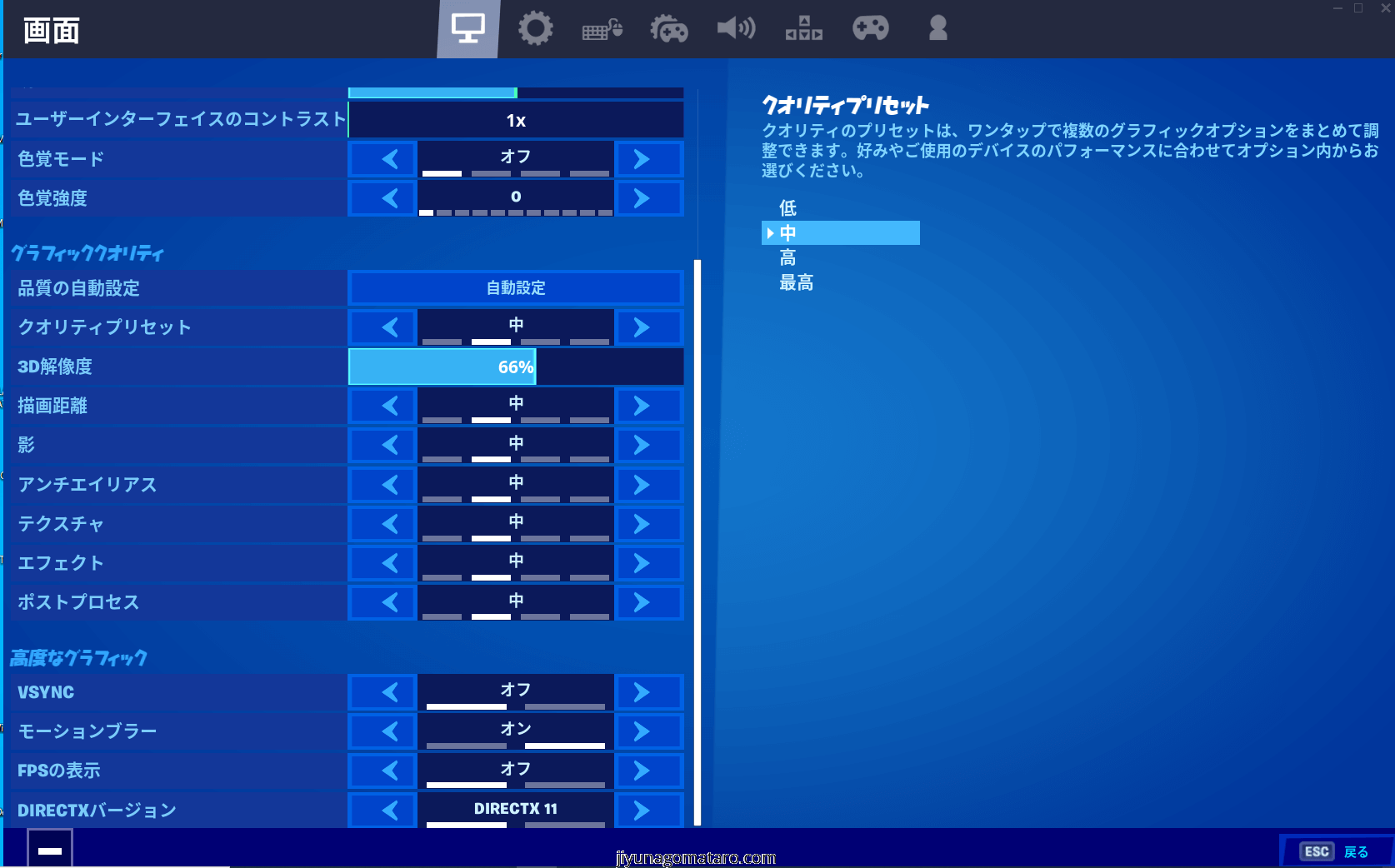The width and height of the screenshot is (1395, 868).
Task: Click the settings list vertical scrollbar
Action: click(697, 541)
